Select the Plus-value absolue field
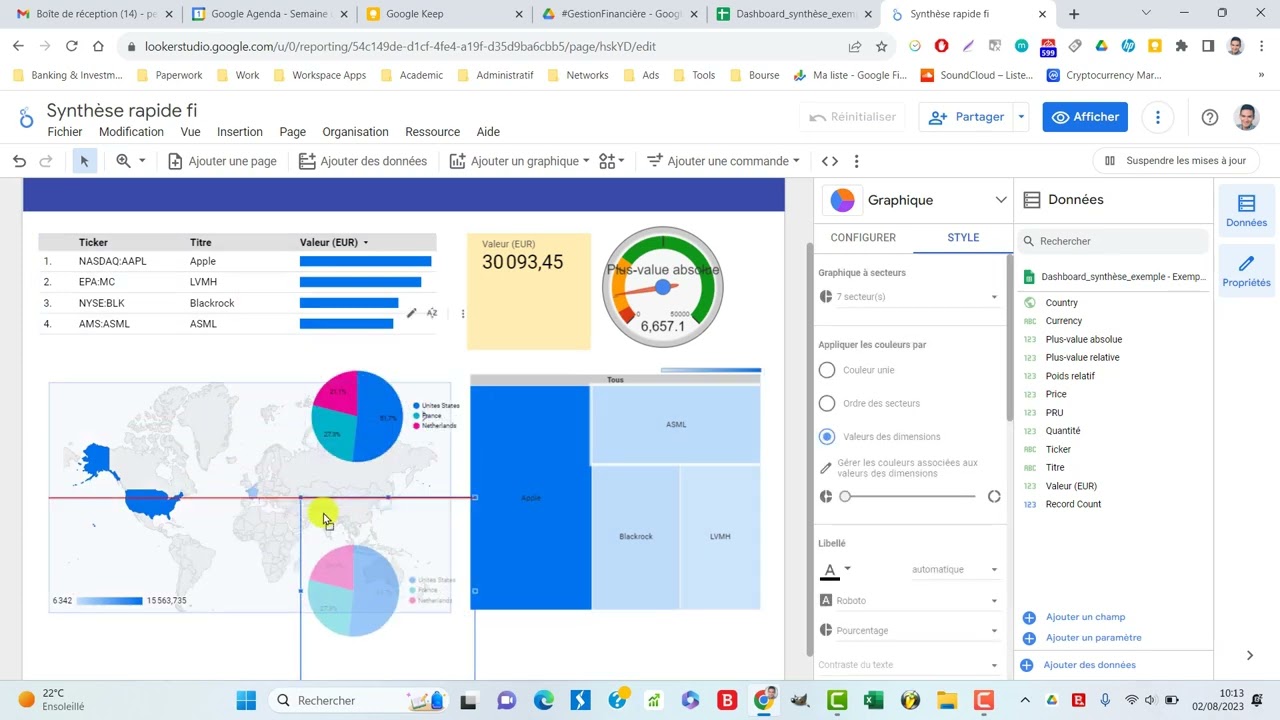This screenshot has height=720, width=1280. 1083,340
